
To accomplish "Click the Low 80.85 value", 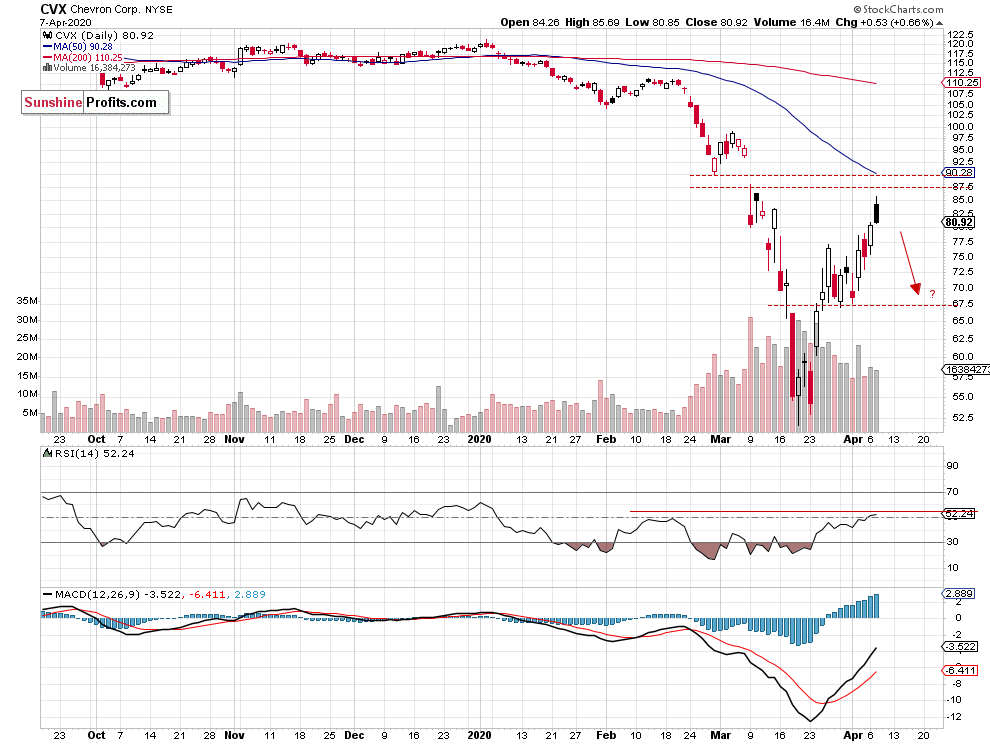I will click(652, 22).
